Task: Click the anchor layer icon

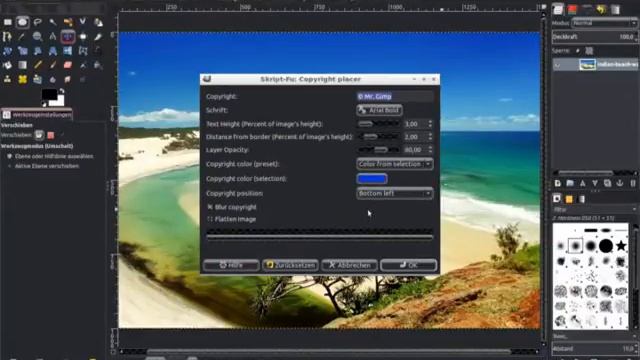Action: [620, 184]
